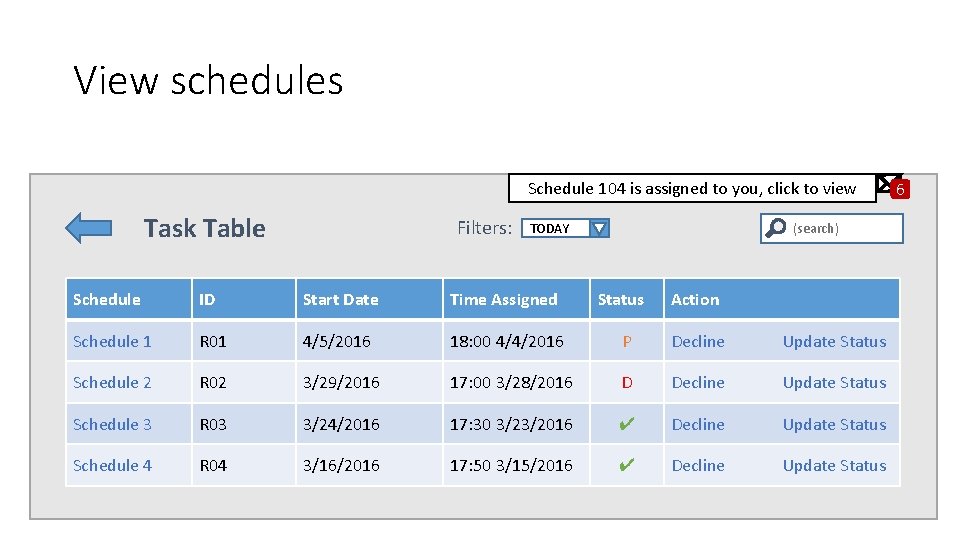Click the checkmark status for Schedule 3
The image size is (960, 540).
(626, 424)
